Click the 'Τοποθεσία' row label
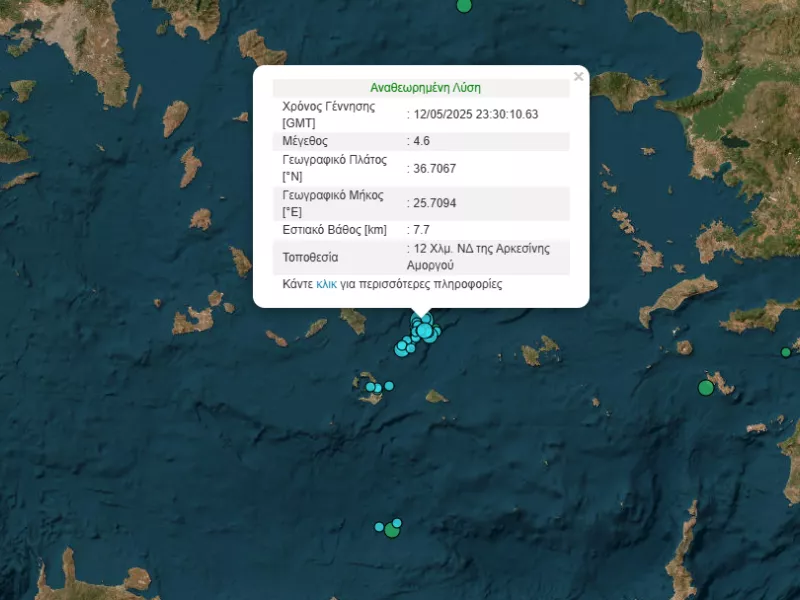This screenshot has width=800, height=600. [x=310, y=257]
